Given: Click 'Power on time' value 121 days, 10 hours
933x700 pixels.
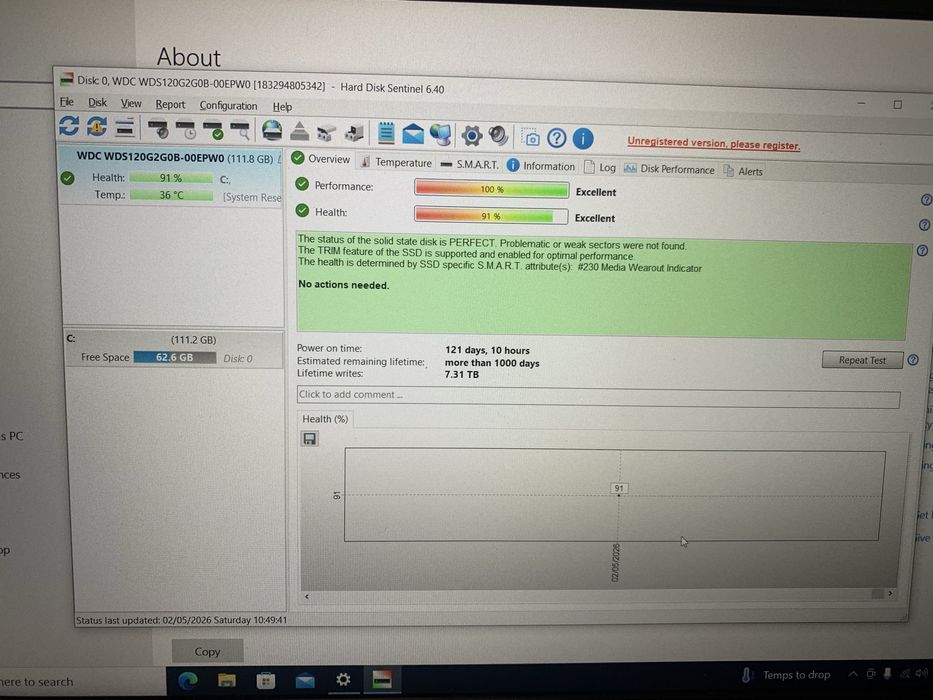Looking at the screenshot, I should pos(487,351).
